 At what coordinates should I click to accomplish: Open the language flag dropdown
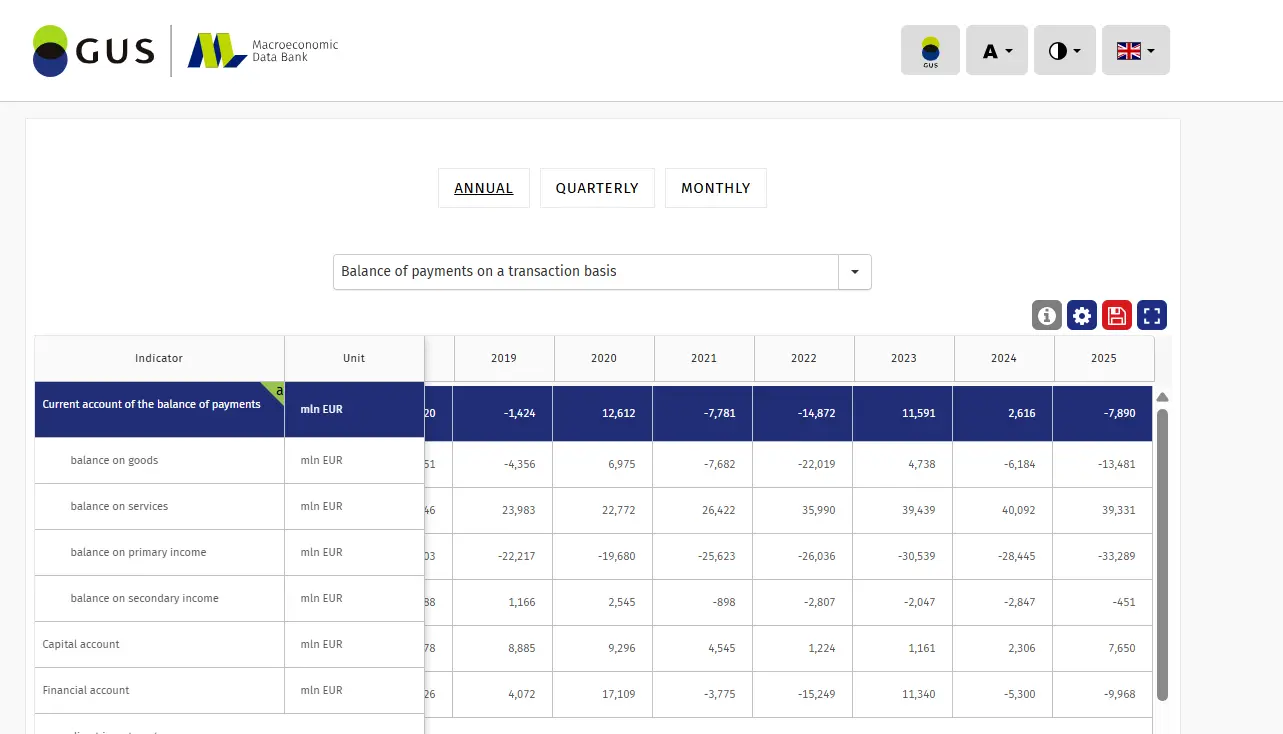(x=1136, y=50)
